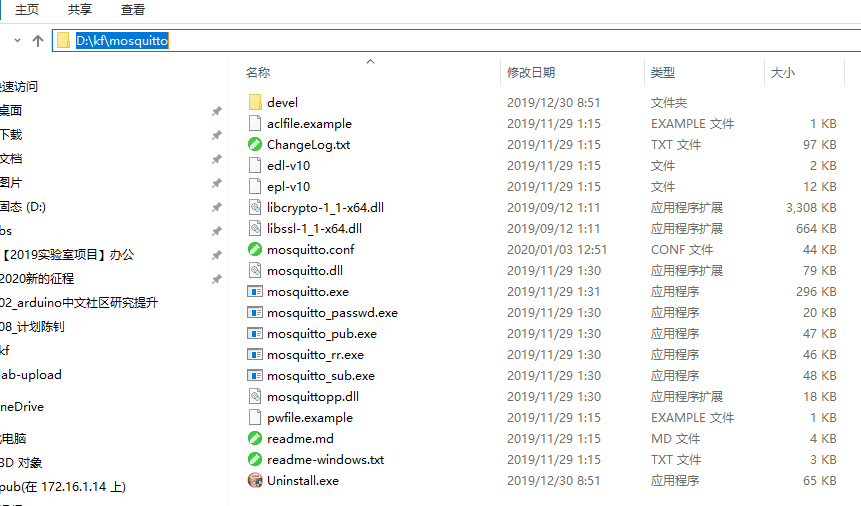Open 下载 in quick access

coord(11,135)
